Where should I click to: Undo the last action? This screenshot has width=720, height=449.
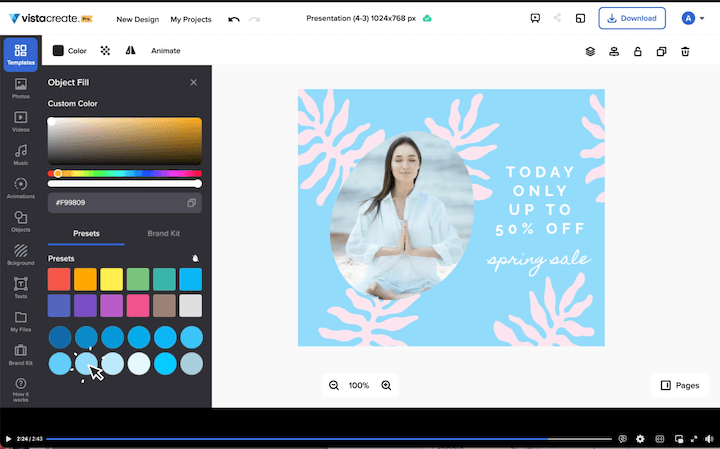point(233,19)
